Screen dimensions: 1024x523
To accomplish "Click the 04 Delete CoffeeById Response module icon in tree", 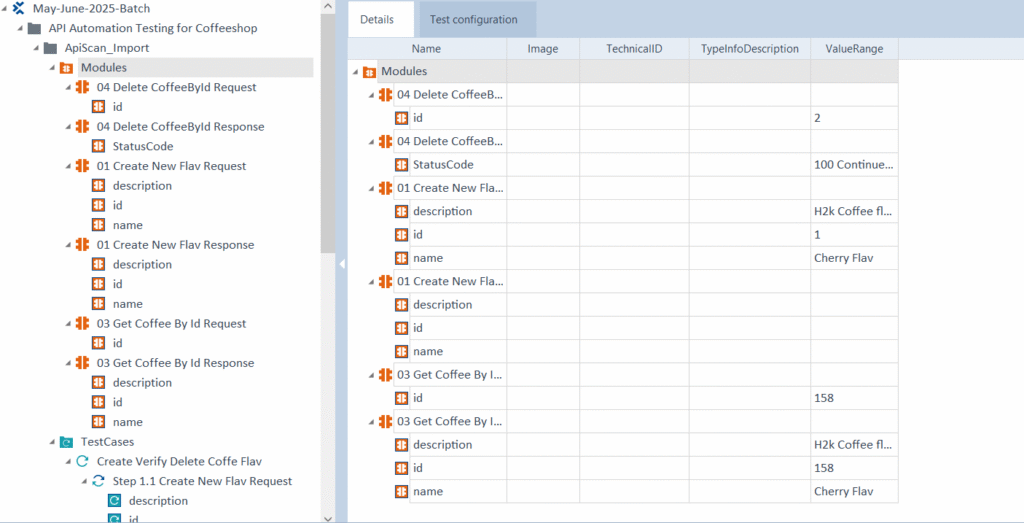I will (x=82, y=127).
